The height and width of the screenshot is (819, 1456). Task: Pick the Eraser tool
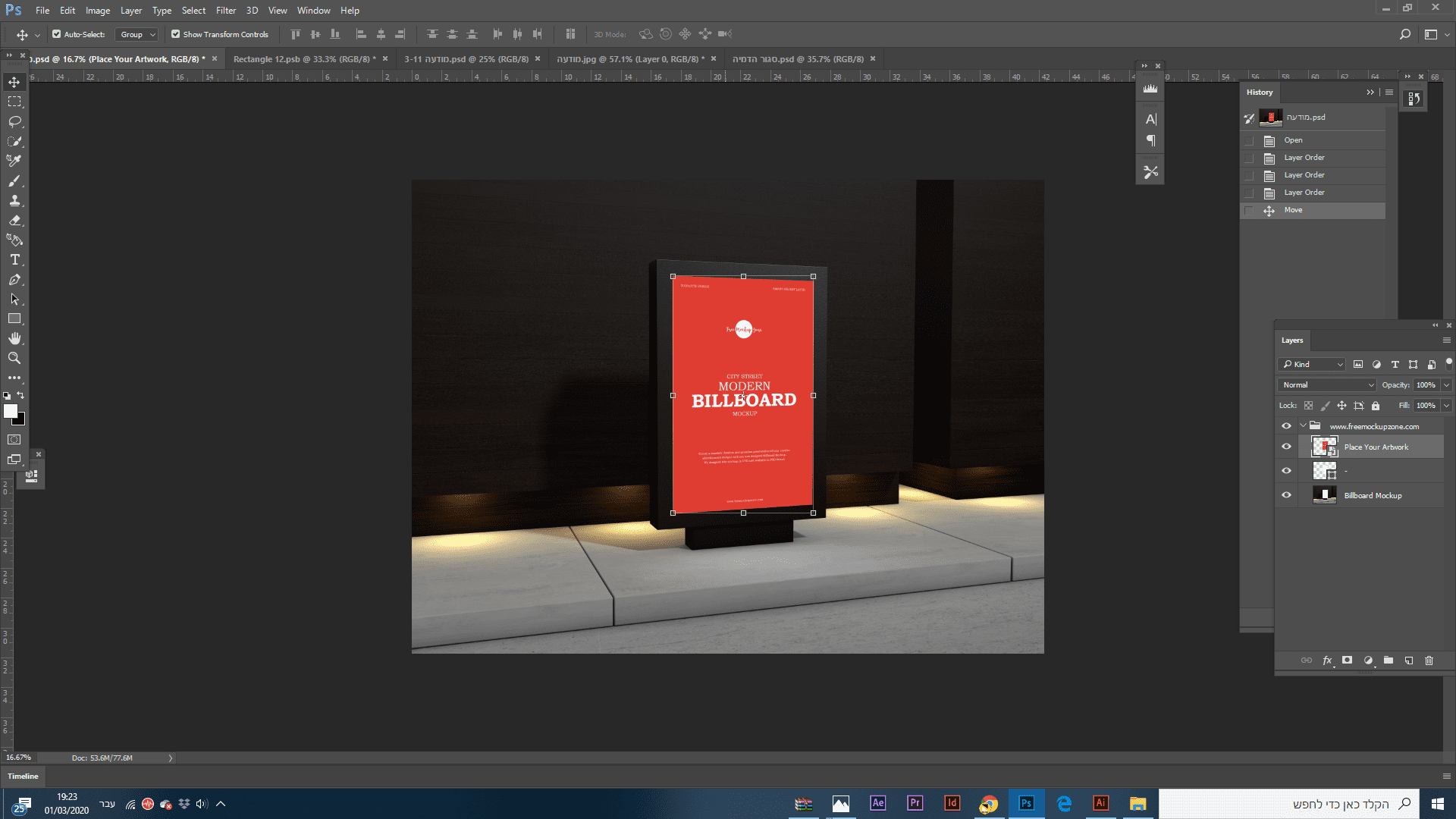14,221
